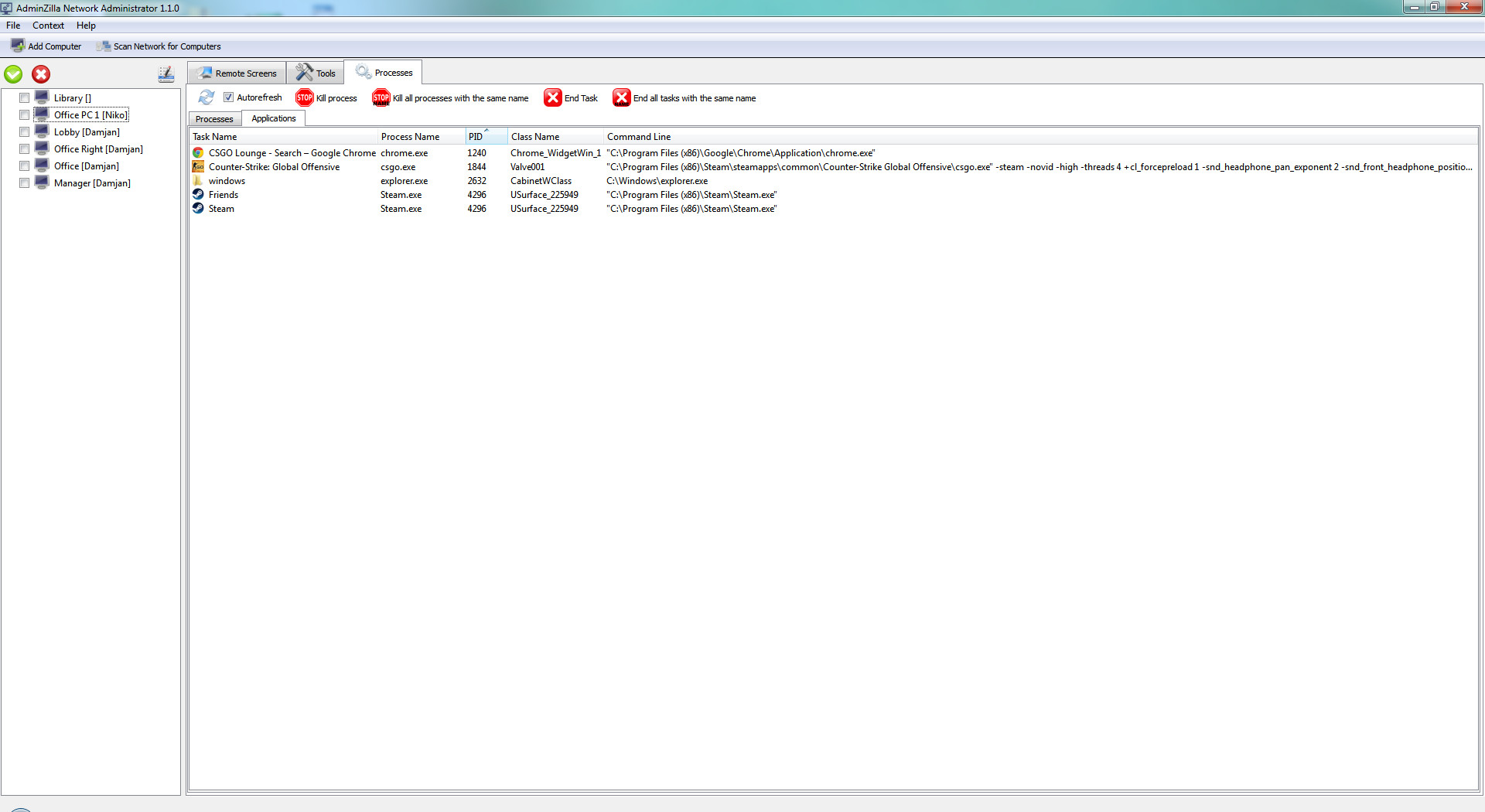This screenshot has width=1485, height=812.
Task: Select Counter-Strike: Global Offensive task row
Action: (x=833, y=167)
